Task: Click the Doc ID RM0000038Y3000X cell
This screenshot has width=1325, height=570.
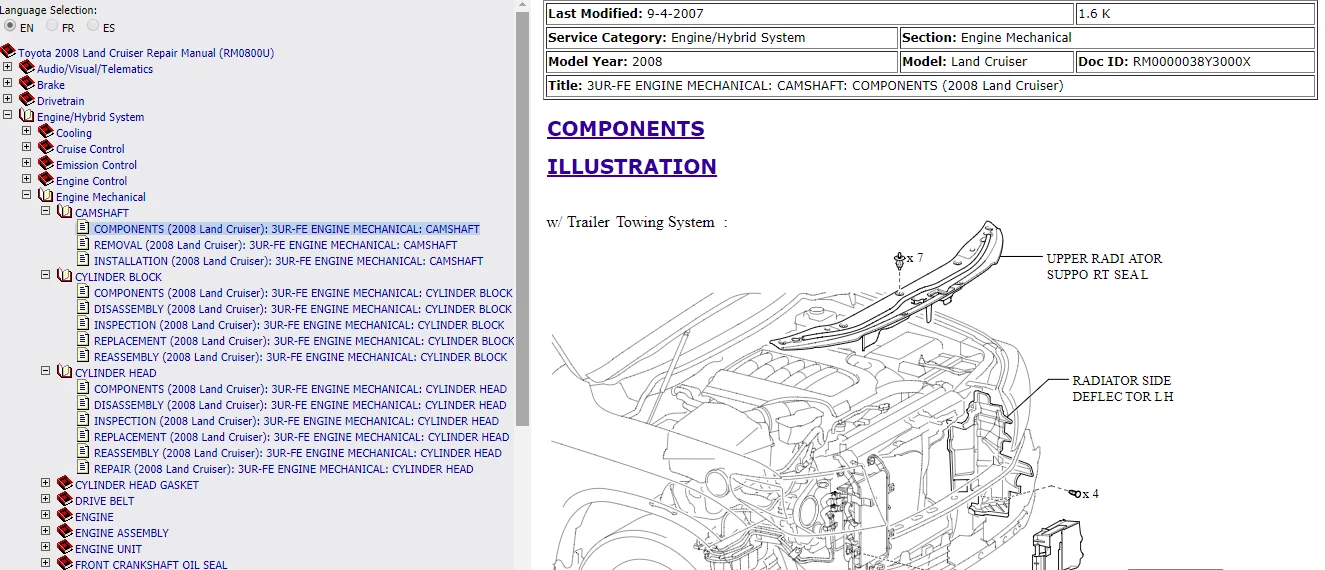Action: [1195, 62]
